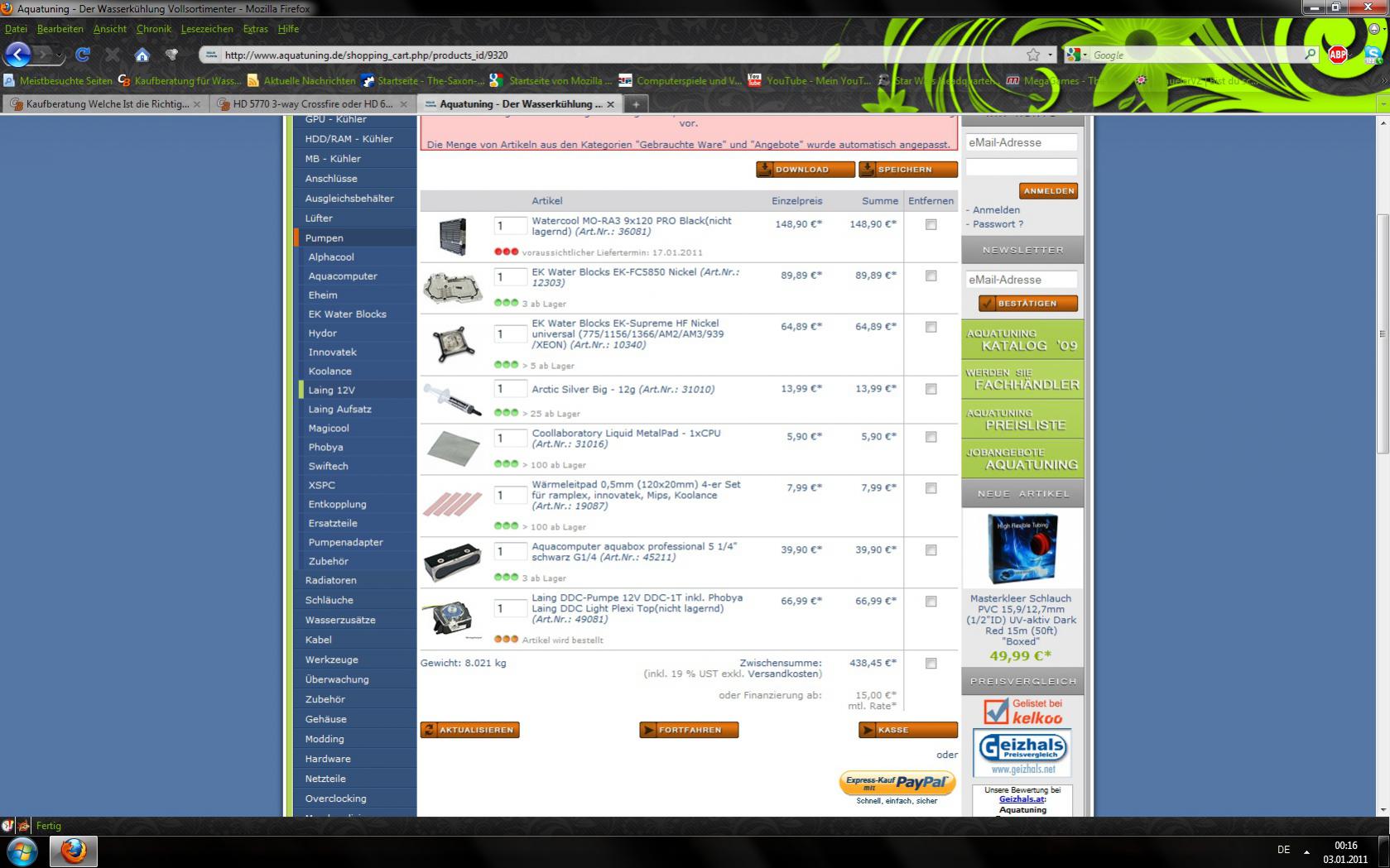1390x868 pixels.
Task: Tick remove checkbox for Laing DDC-Pumpe
Action: (931, 602)
